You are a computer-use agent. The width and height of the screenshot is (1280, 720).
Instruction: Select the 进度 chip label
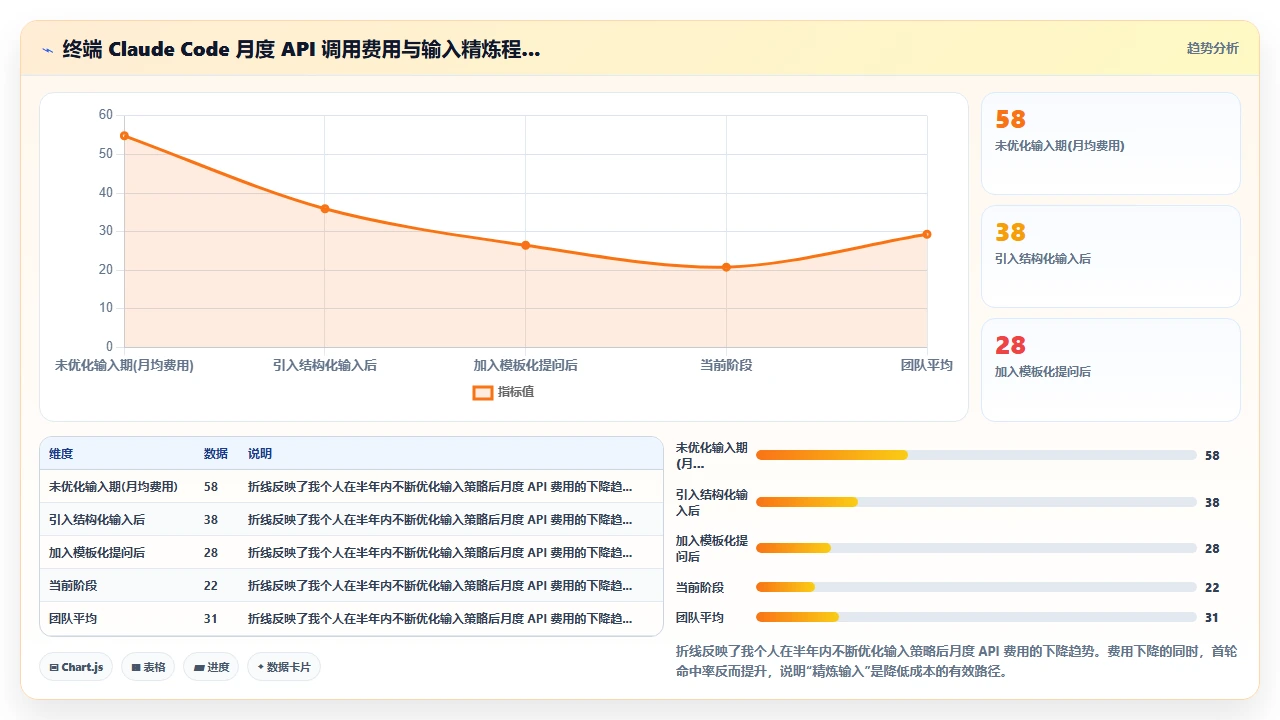click(218, 667)
